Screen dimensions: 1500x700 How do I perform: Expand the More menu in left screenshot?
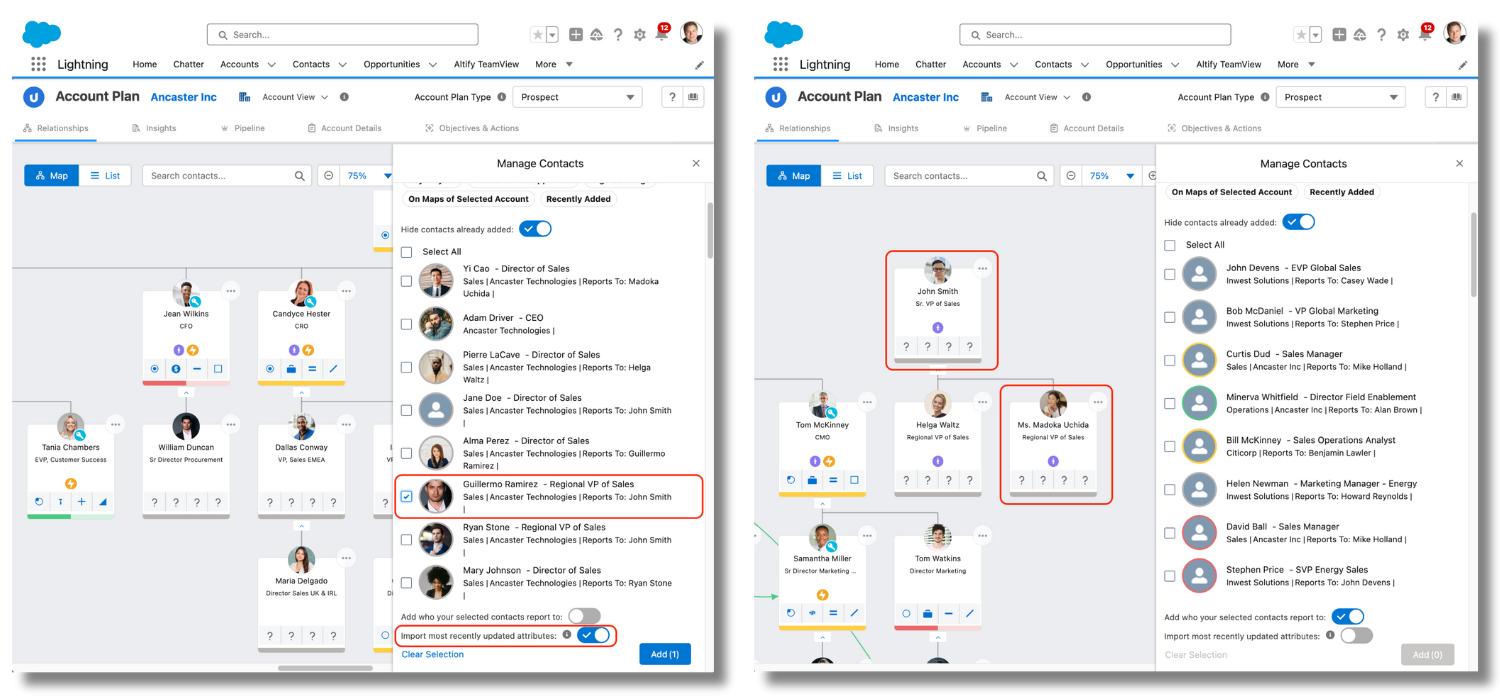point(554,64)
